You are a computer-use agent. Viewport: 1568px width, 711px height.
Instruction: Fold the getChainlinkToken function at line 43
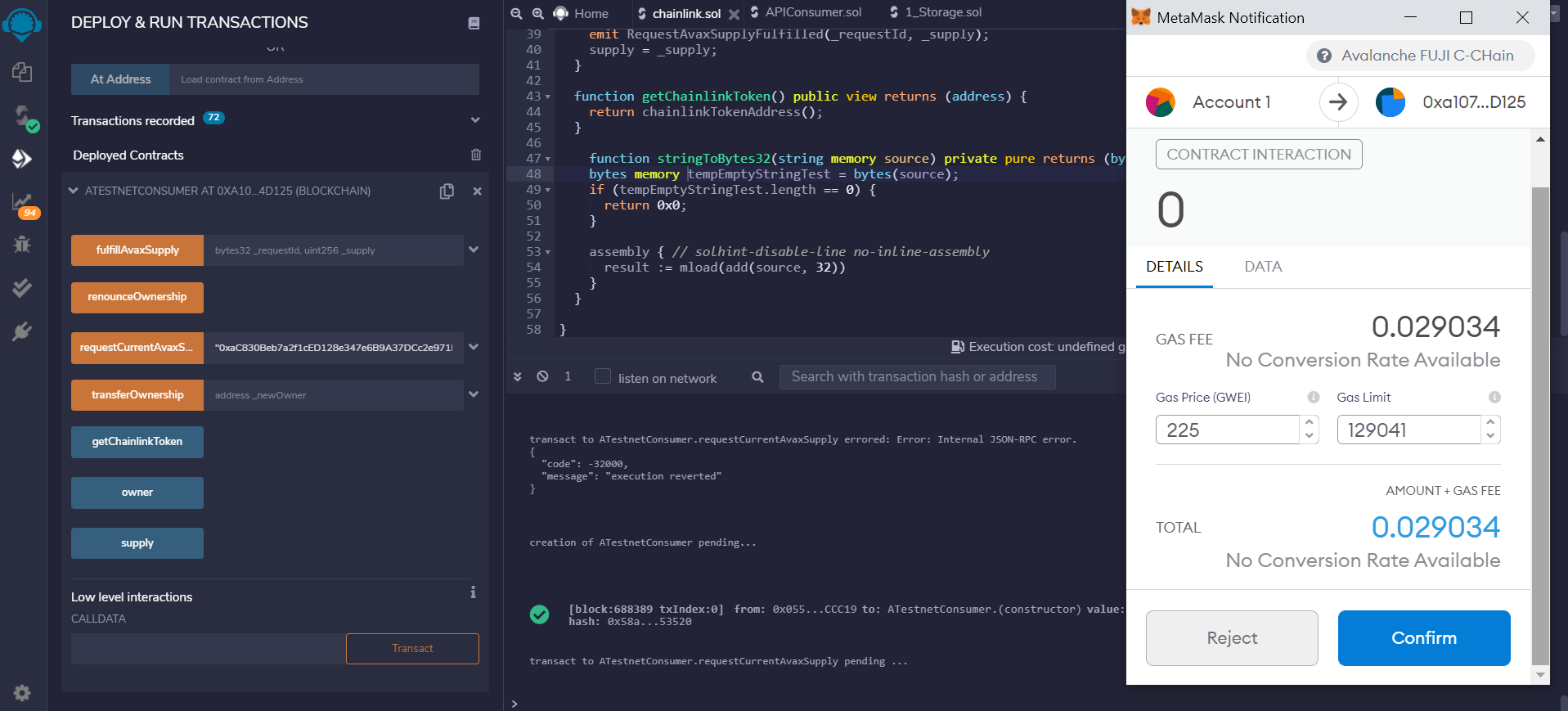548,97
